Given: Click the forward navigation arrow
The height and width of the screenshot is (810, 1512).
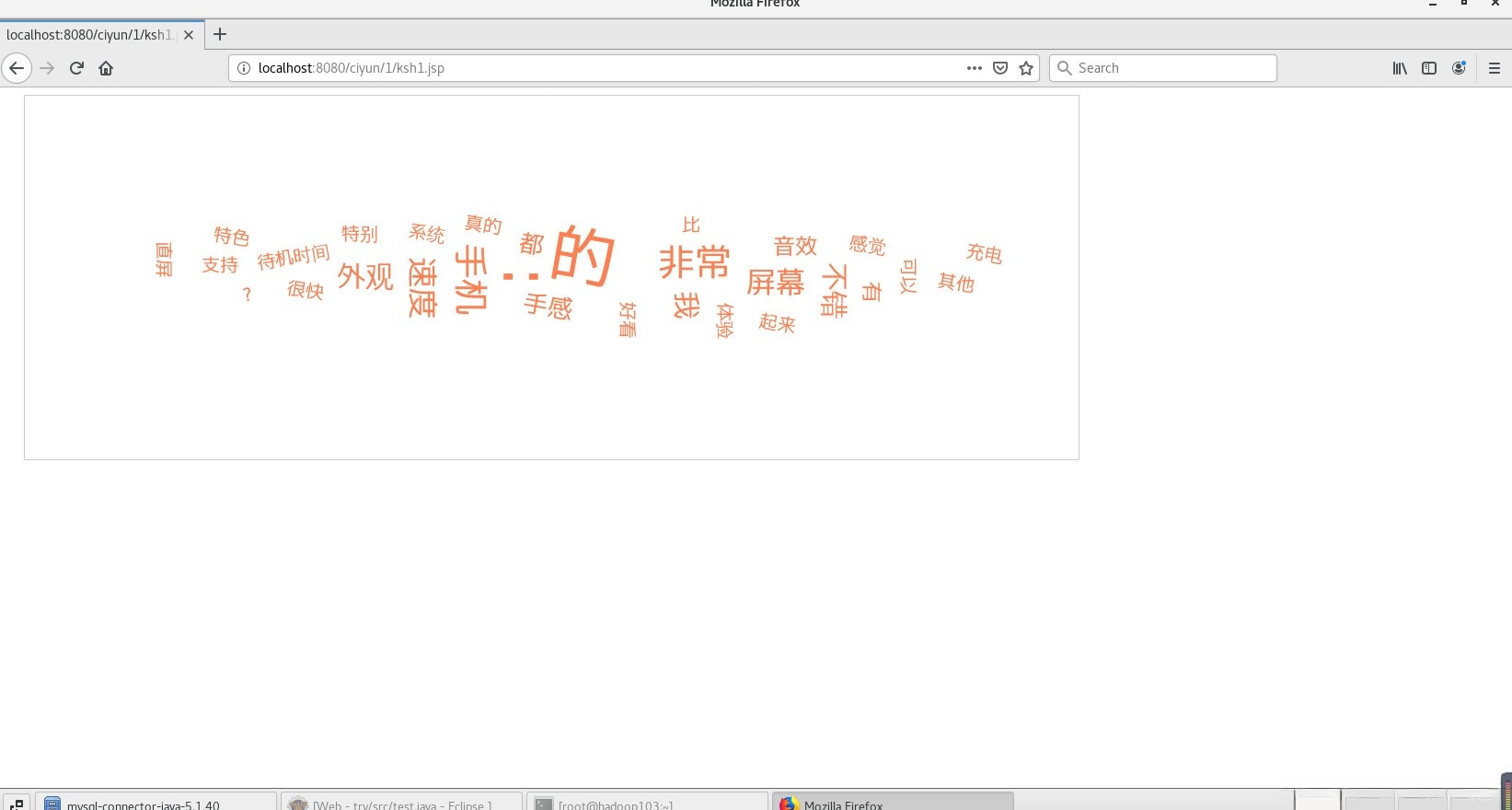Looking at the screenshot, I should (47, 68).
